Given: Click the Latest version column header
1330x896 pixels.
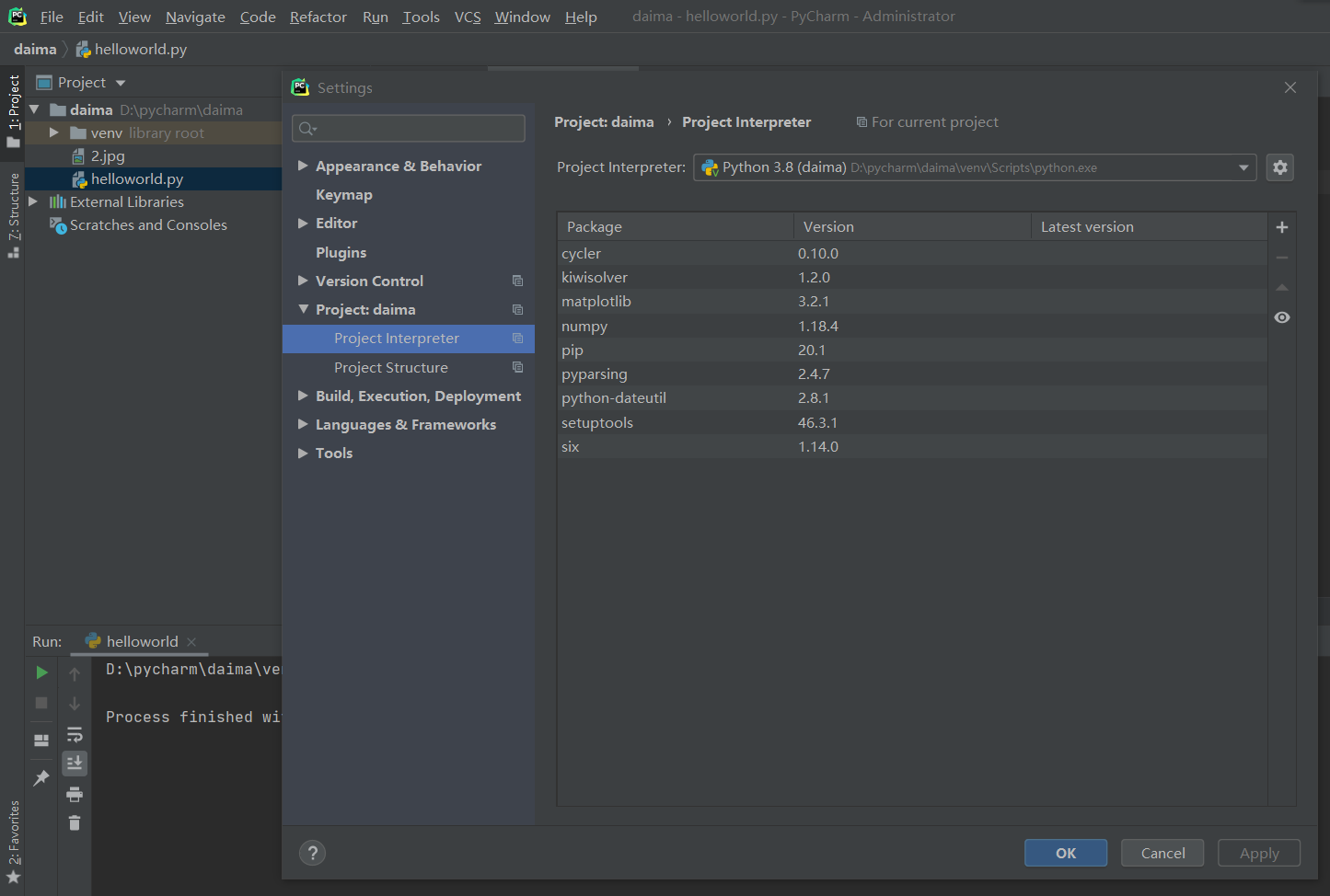Looking at the screenshot, I should 1150,226.
